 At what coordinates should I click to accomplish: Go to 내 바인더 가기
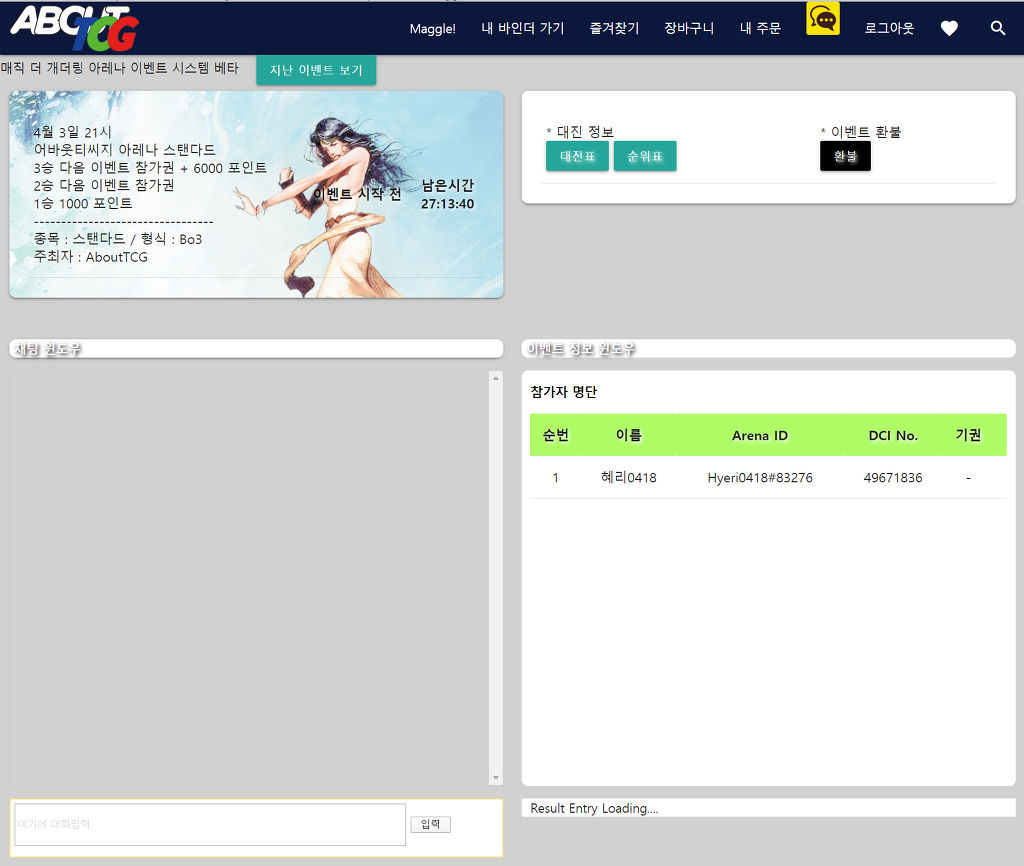(x=522, y=28)
